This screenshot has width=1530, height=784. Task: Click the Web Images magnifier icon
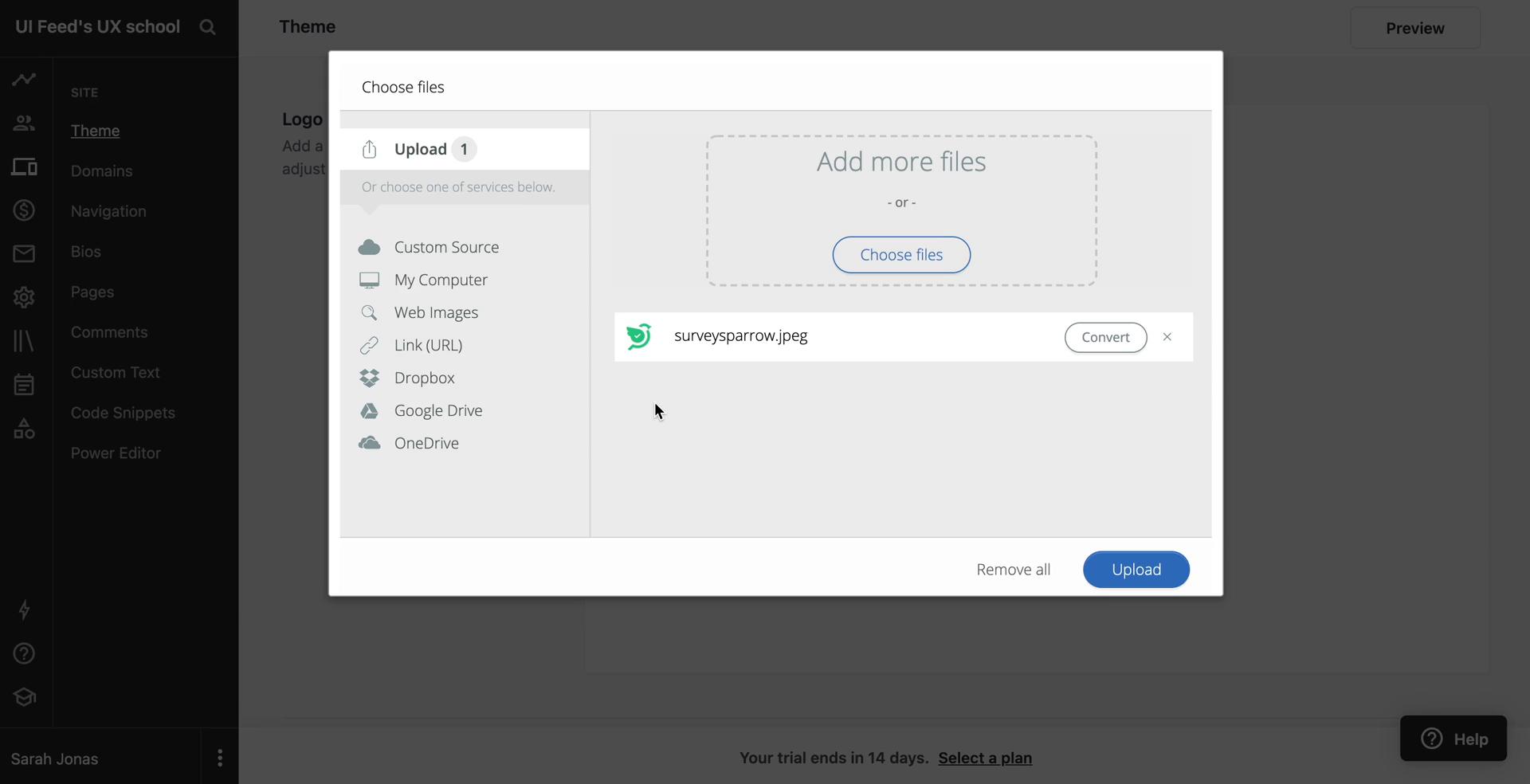(x=369, y=312)
